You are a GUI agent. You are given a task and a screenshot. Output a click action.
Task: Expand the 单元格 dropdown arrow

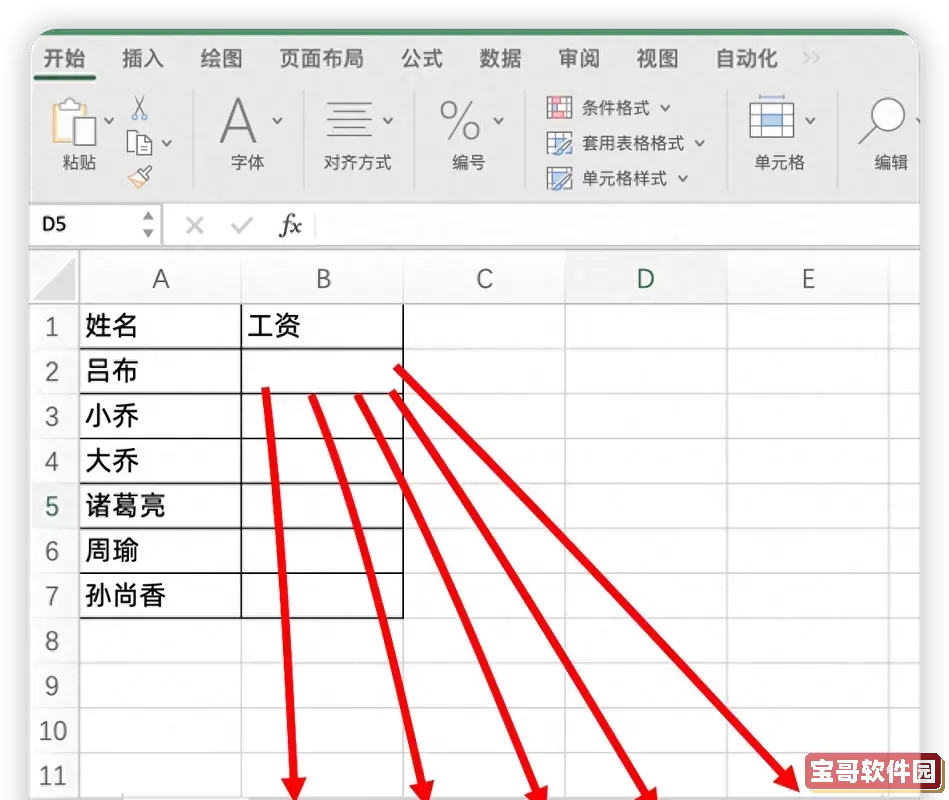pos(810,120)
